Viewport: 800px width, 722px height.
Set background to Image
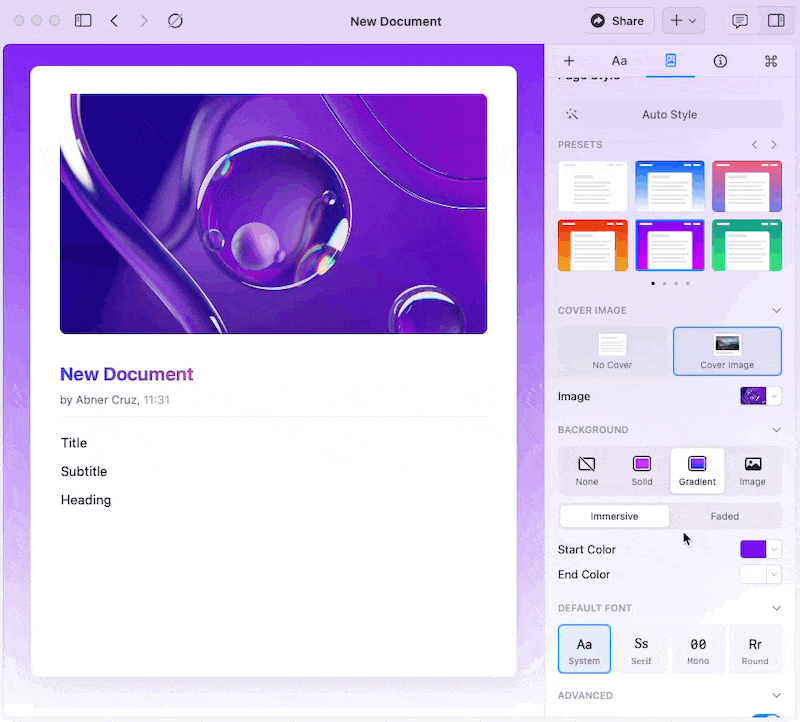coord(752,470)
